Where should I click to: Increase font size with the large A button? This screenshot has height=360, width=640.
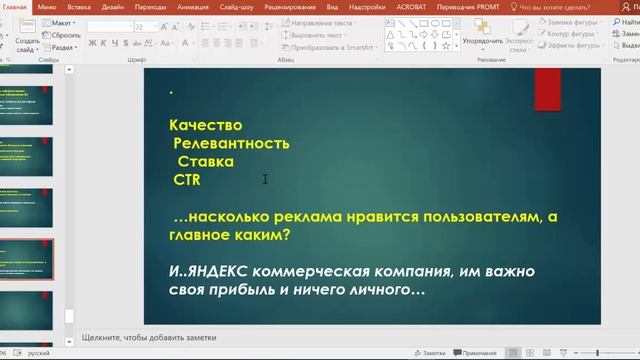(x=164, y=27)
